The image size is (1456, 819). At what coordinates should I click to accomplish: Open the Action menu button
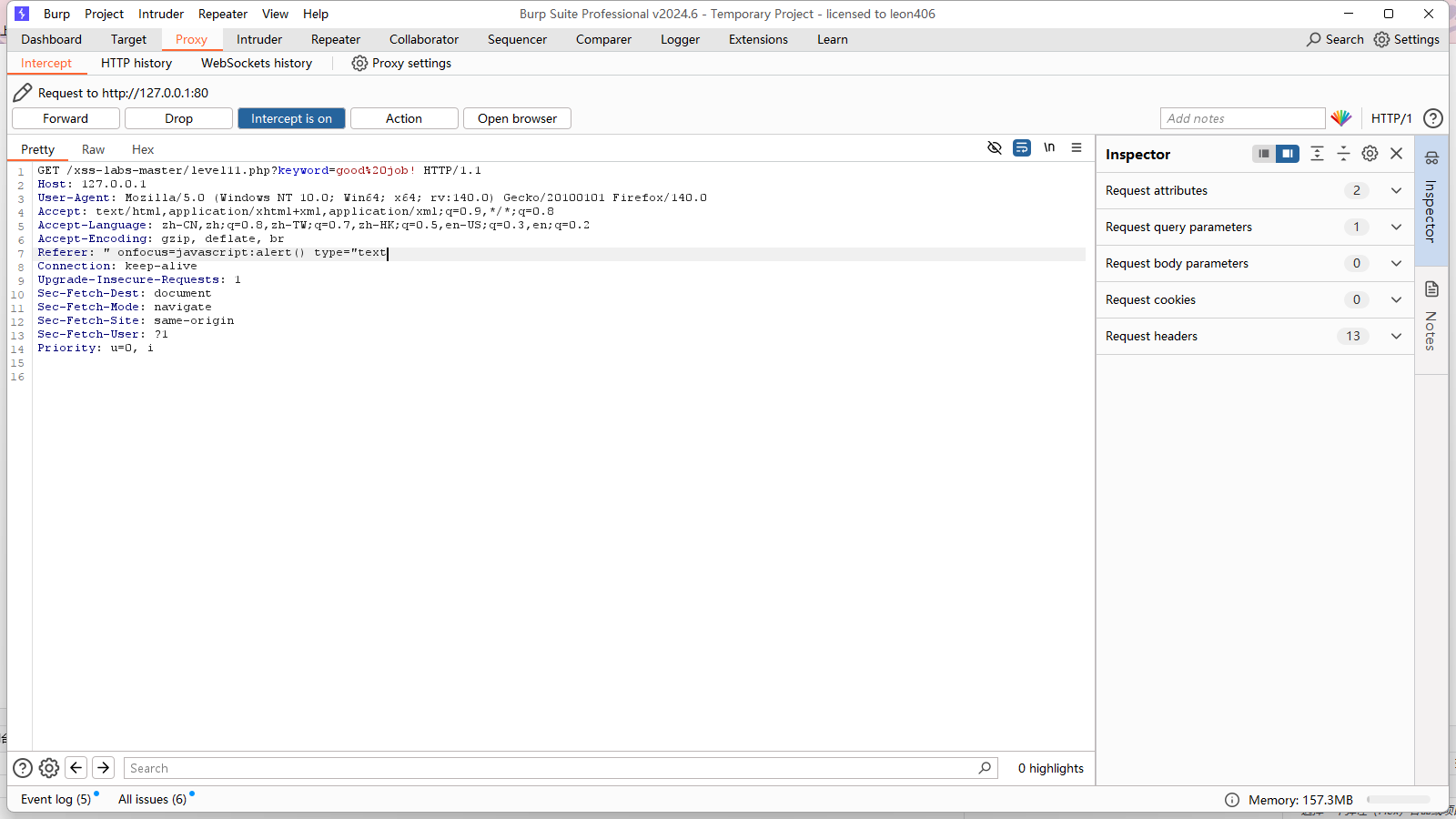[x=404, y=118]
